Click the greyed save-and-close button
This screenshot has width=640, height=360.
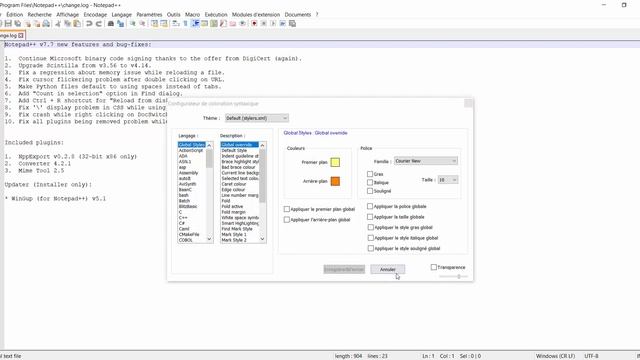344,269
